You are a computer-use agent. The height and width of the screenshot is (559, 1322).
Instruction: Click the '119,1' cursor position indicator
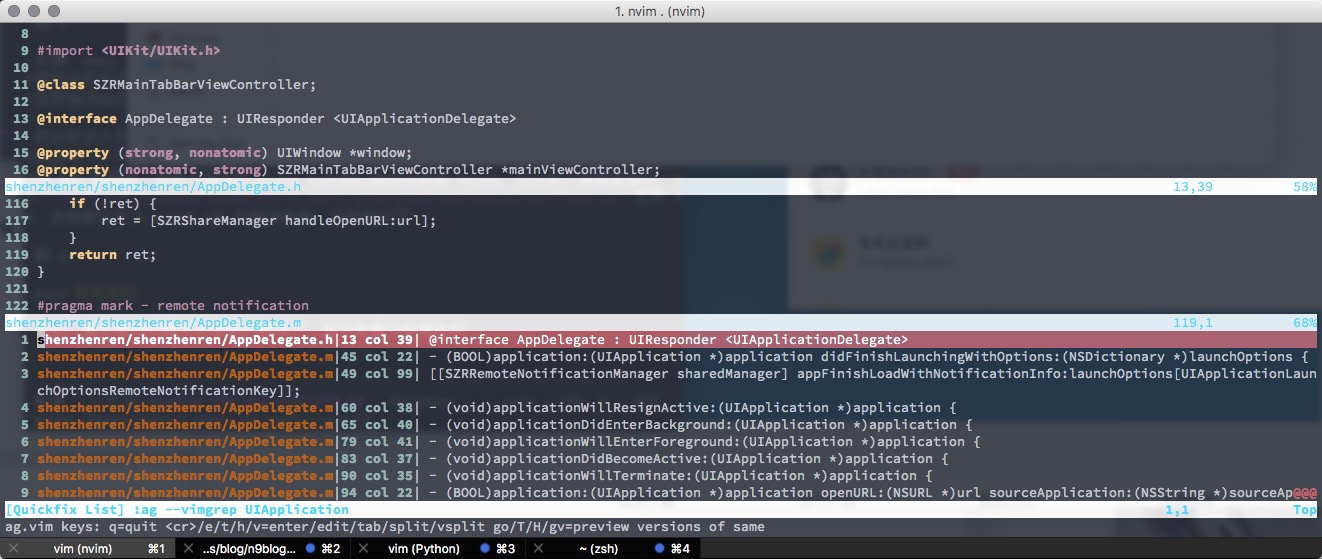pyautogui.click(x=1193, y=323)
